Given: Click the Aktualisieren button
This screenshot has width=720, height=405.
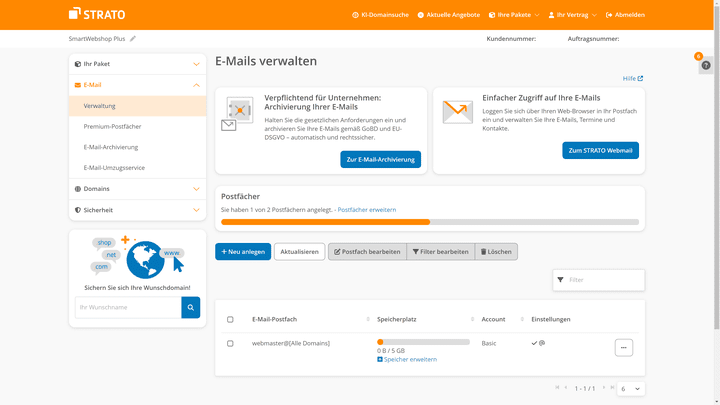Looking at the screenshot, I should pyautogui.click(x=299, y=252).
